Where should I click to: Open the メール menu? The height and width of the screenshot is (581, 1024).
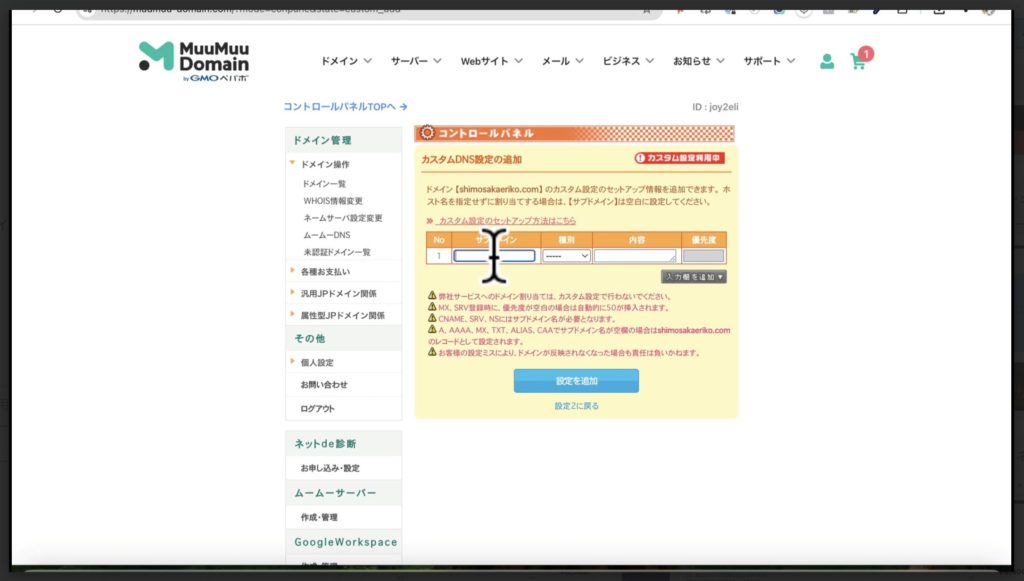click(x=561, y=61)
